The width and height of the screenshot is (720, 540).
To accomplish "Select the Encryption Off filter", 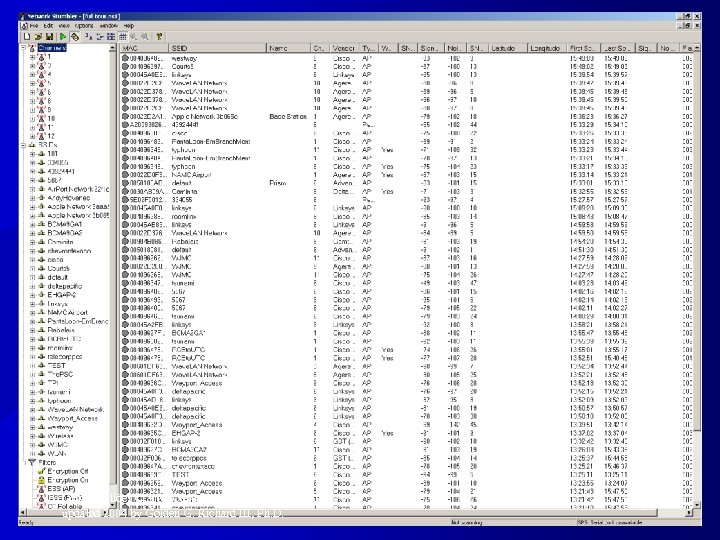I will click(x=68, y=471).
